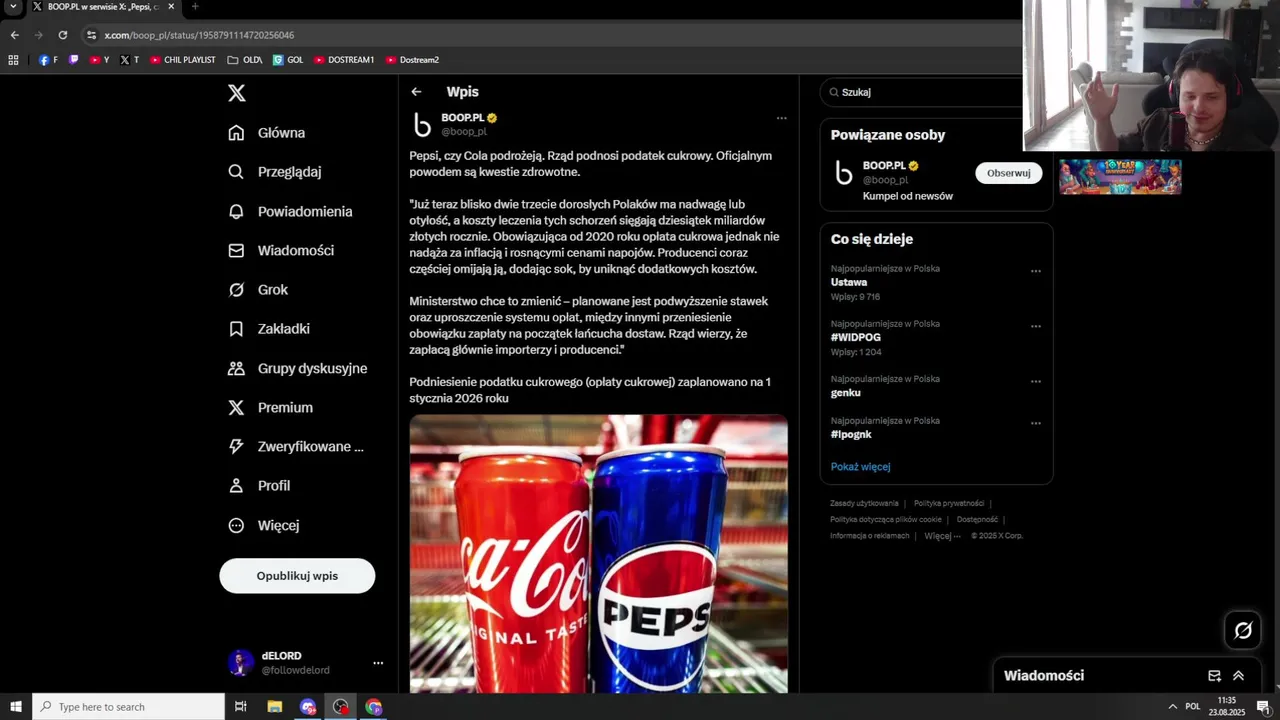Click BOOP.PL post author avatar
This screenshot has width=1280, height=720.
point(422,124)
